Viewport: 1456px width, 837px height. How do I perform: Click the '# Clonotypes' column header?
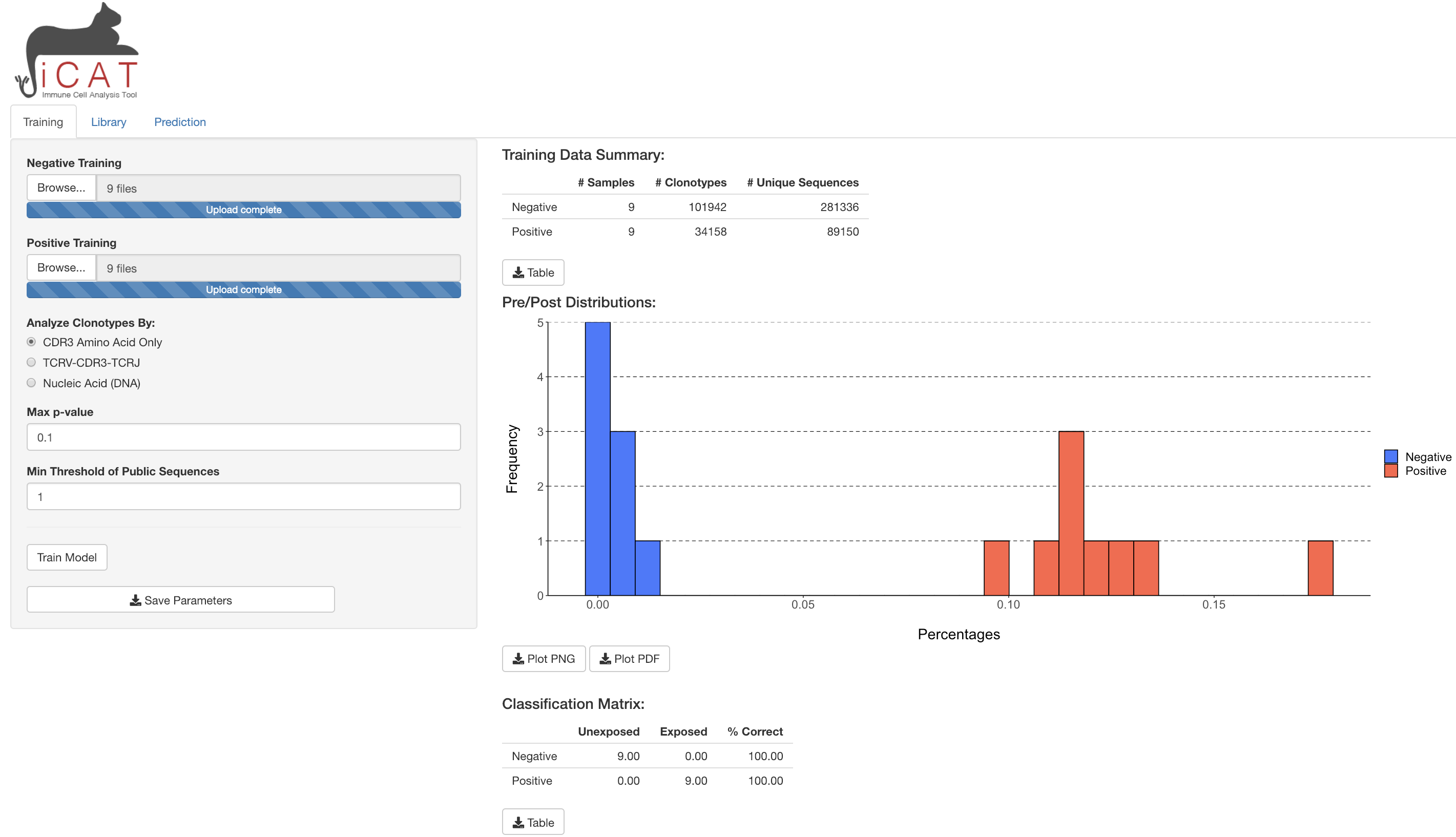pos(691,182)
